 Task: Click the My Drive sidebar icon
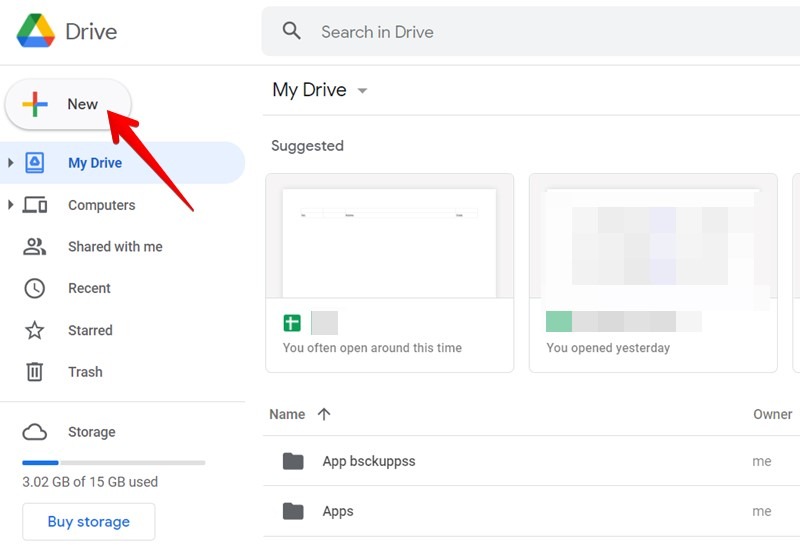click(35, 163)
